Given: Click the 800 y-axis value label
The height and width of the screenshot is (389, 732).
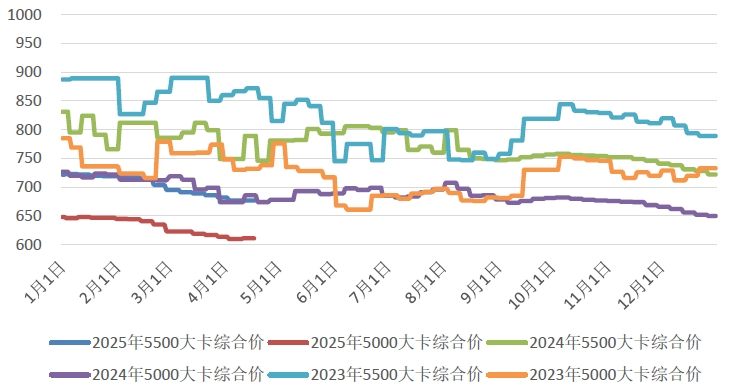Looking at the screenshot, I should [x=28, y=129].
